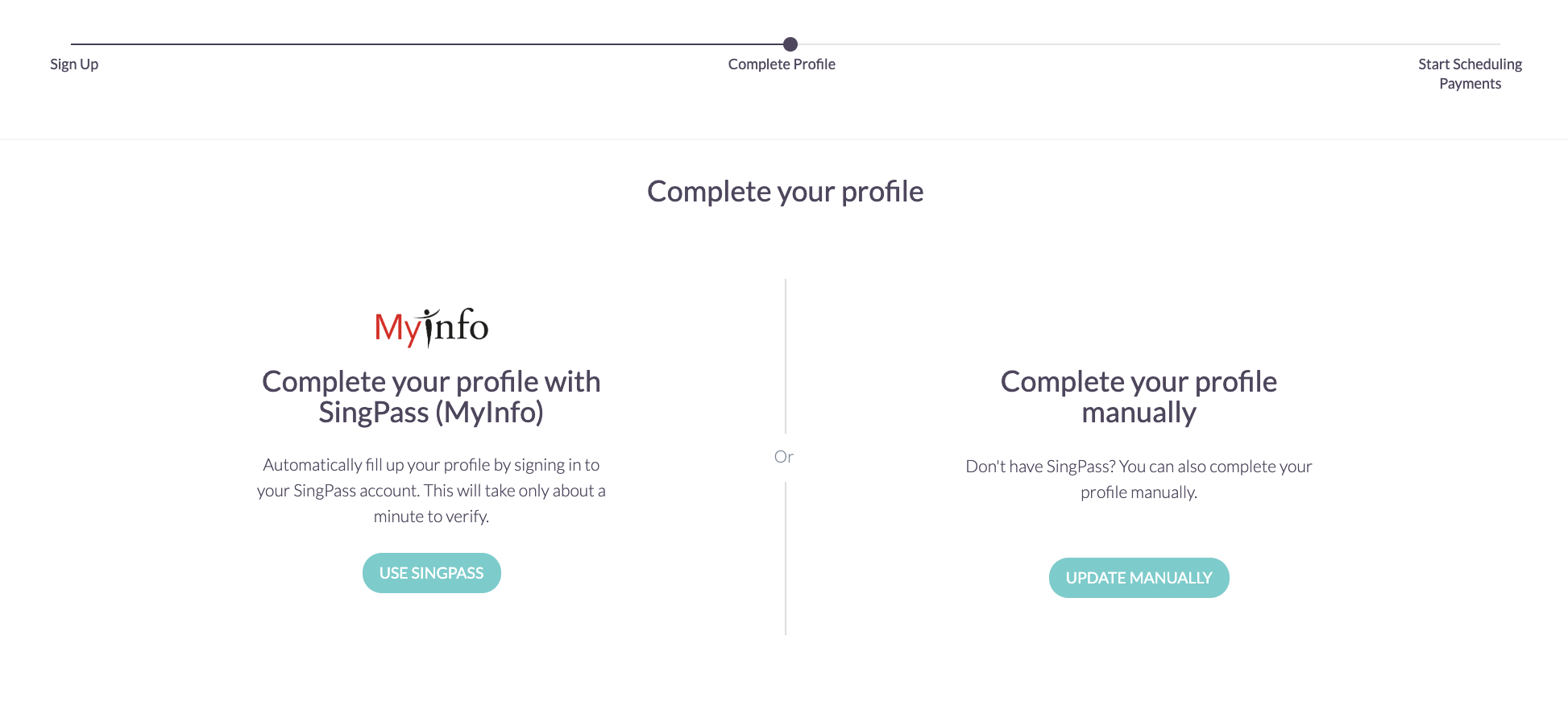Click the "Complete your profile manually" heading
Image resolution: width=1568 pixels, height=710 pixels.
pyautogui.click(x=1139, y=397)
